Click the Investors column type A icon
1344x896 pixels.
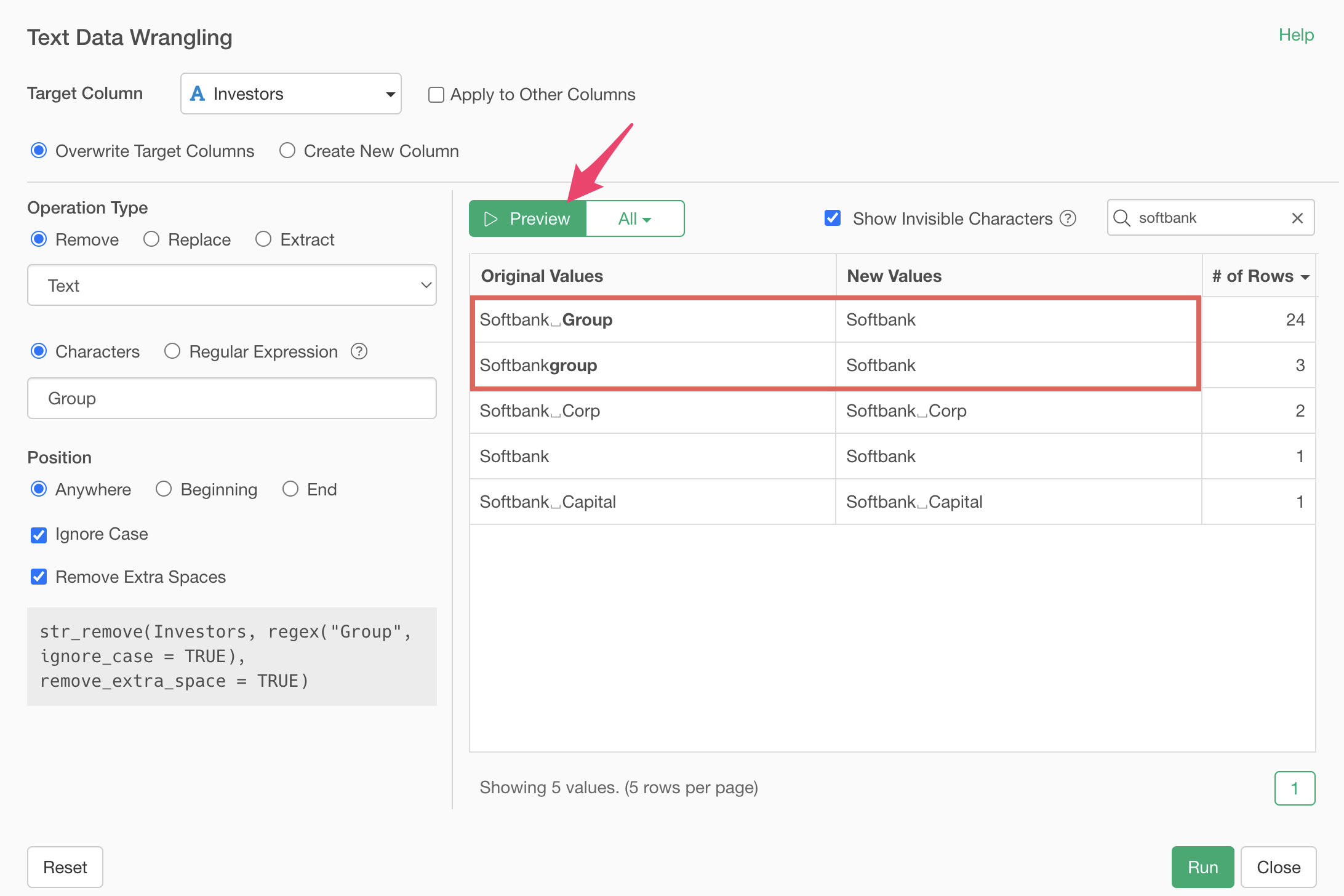(x=198, y=94)
